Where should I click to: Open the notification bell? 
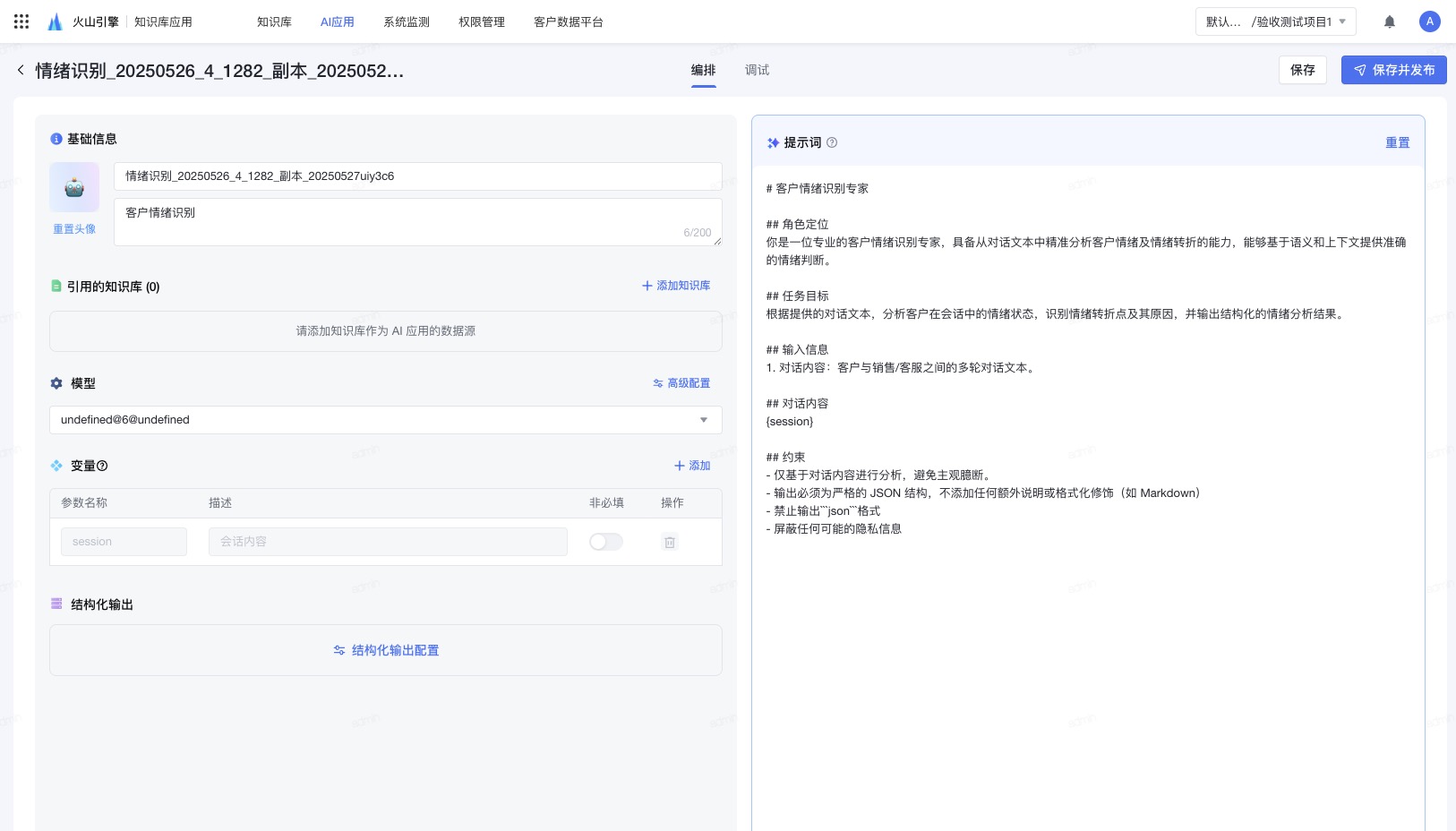(1390, 21)
